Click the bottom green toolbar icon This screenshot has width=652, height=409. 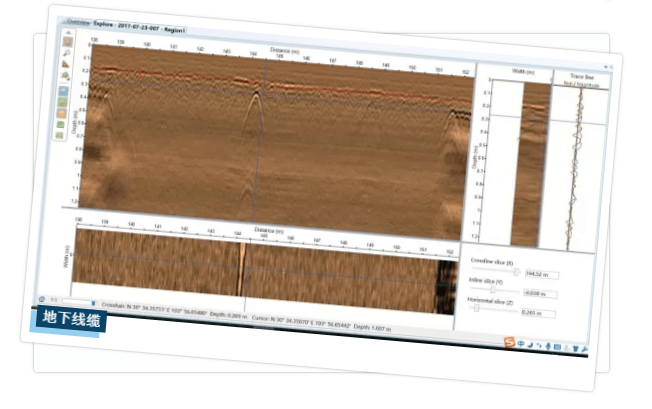(61, 134)
